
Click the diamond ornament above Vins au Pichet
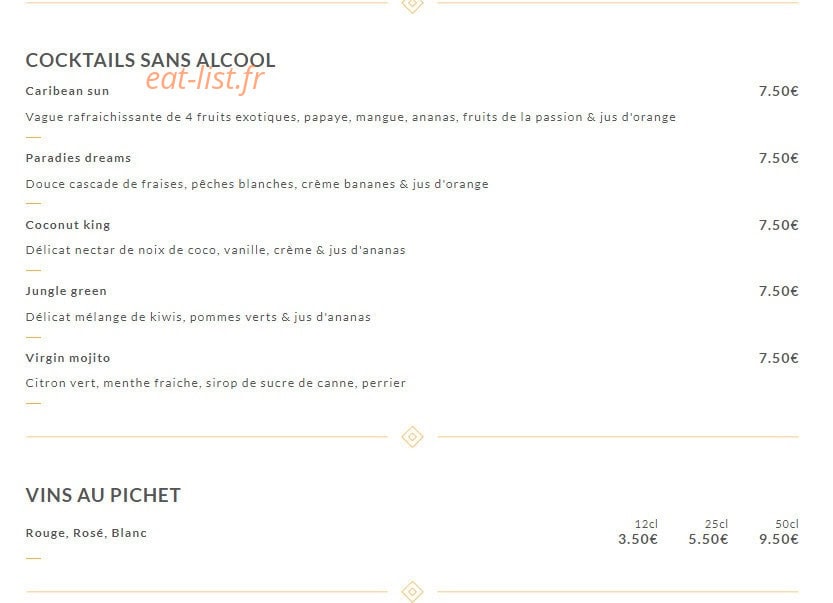click(412, 437)
